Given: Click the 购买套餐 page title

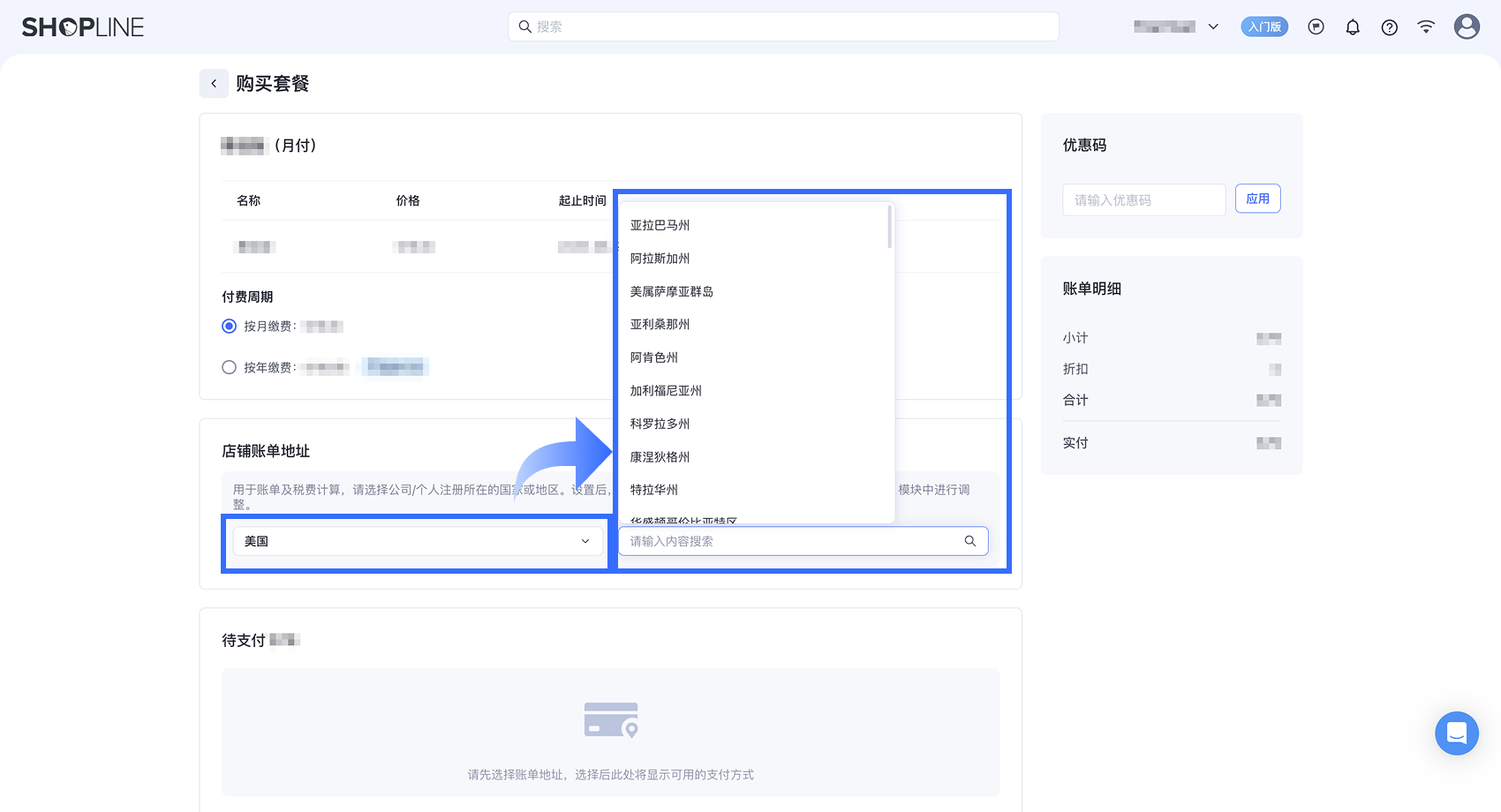Looking at the screenshot, I should (x=272, y=84).
